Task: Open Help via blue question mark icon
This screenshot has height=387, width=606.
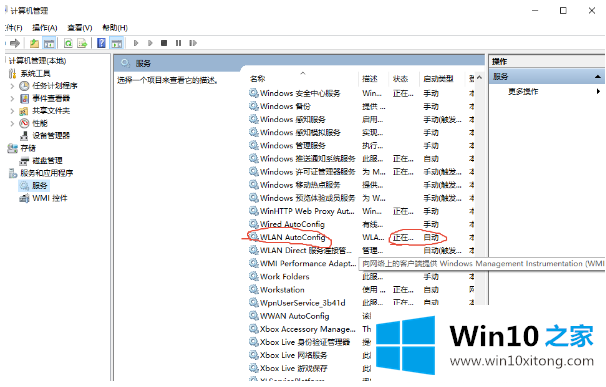Action: coord(101,43)
